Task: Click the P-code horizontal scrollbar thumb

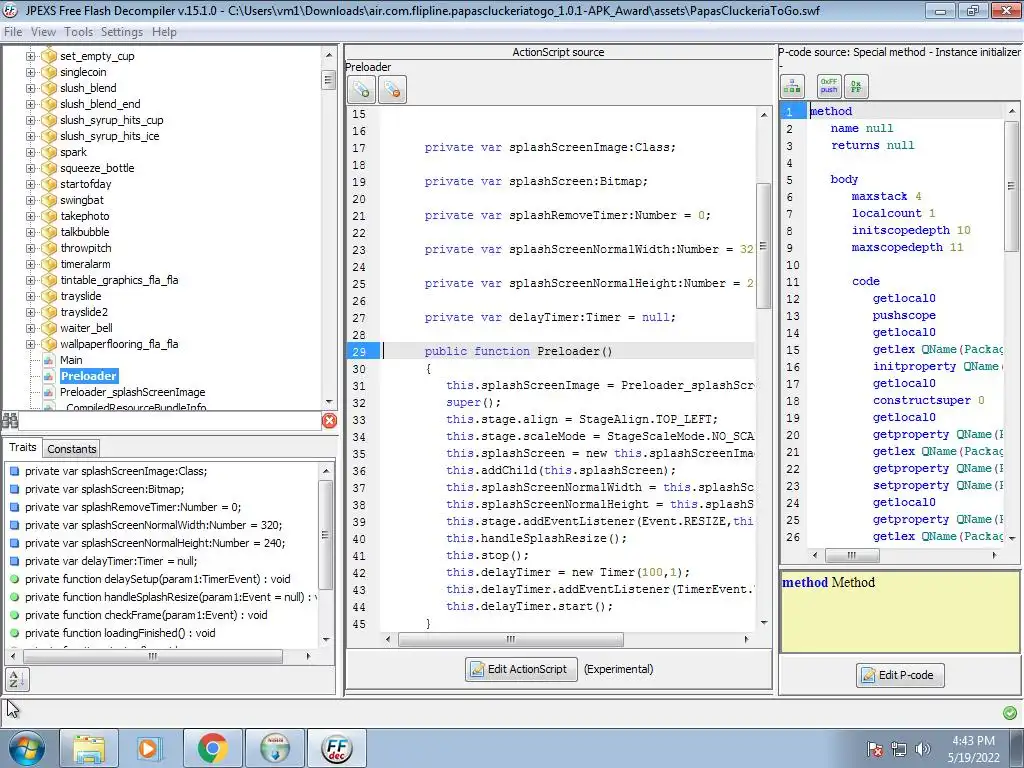Action: pyautogui.click(x=852, y=556)
